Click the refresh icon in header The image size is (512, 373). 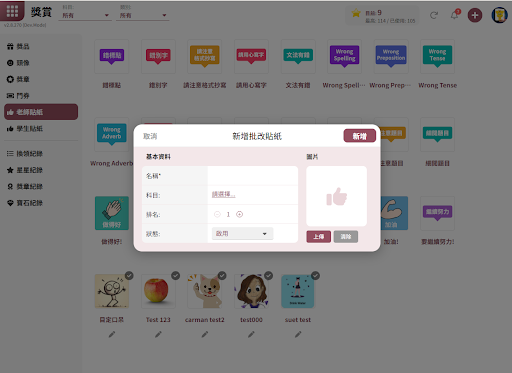click(x=434, y=15)
